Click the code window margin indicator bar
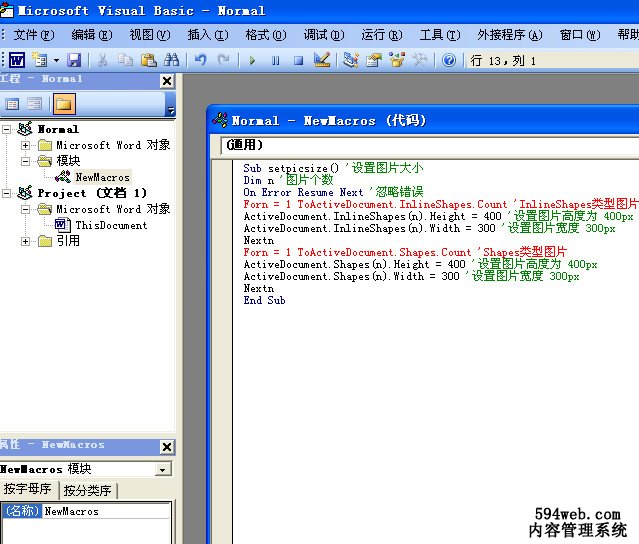This screenshot has height=544, width=639. tap(223, 352)
